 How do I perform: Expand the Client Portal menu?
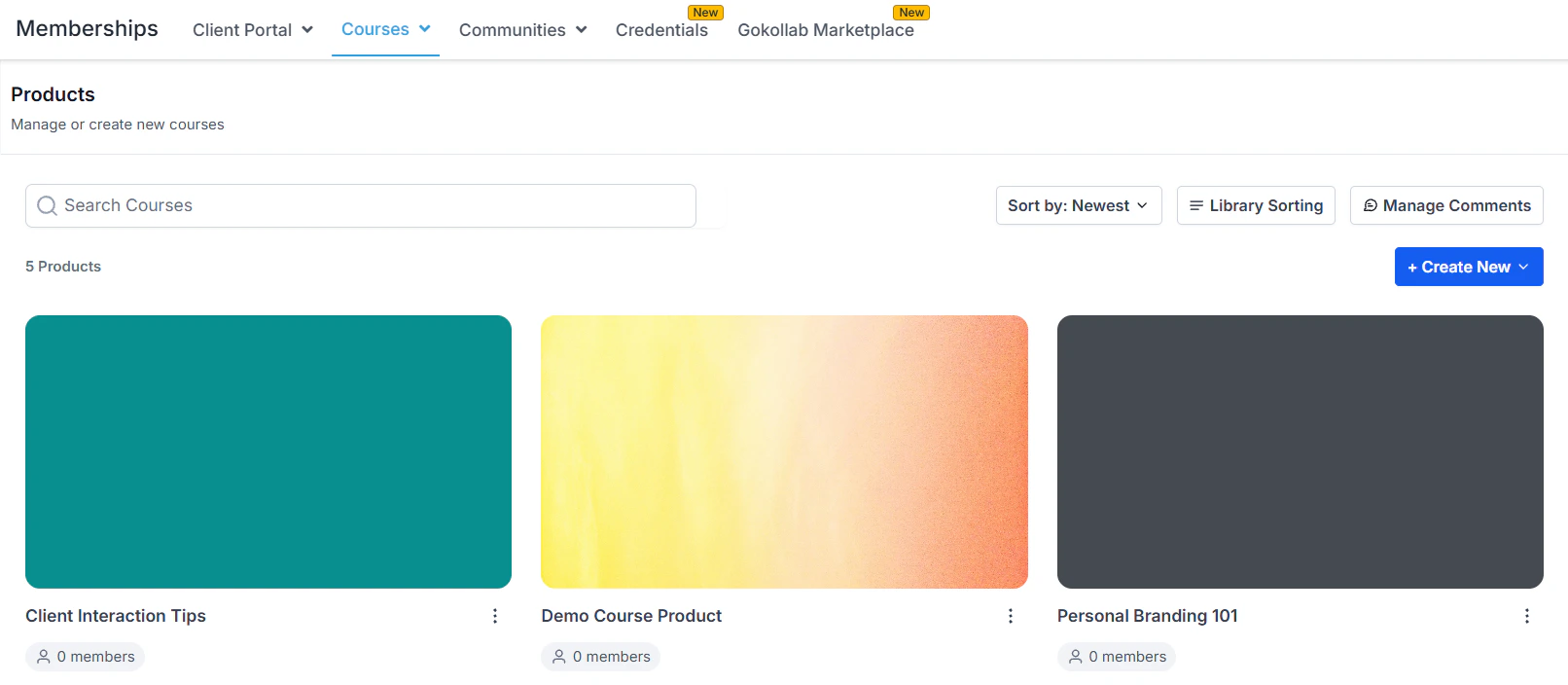coord(253,30)
